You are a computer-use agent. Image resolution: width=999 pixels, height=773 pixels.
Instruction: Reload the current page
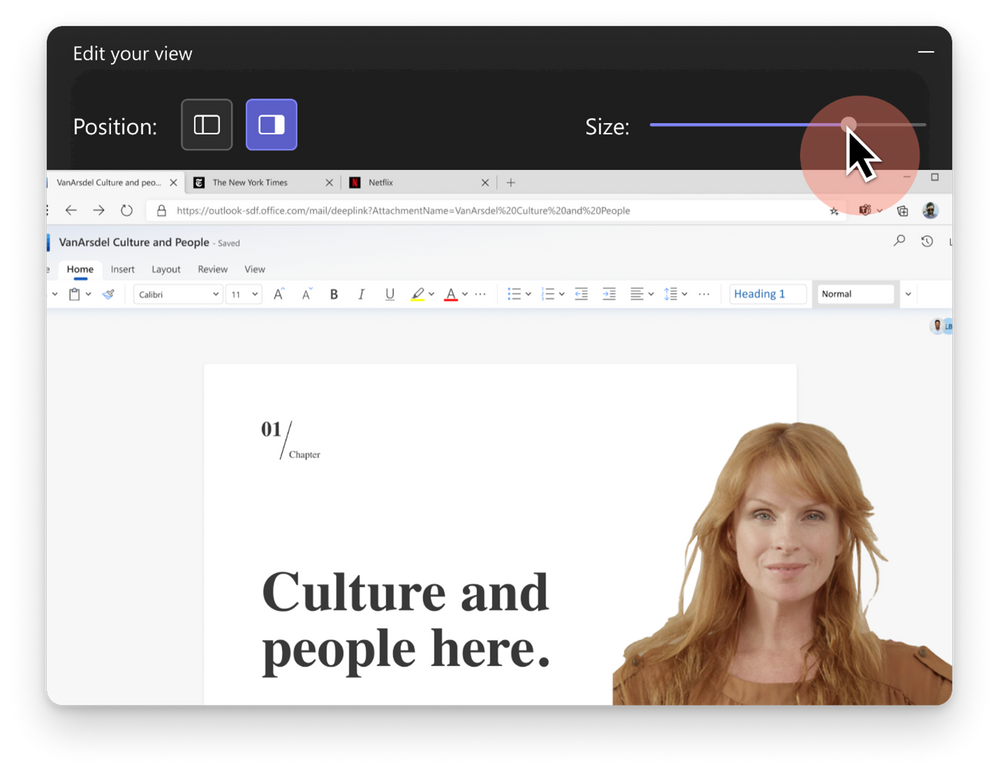tap(127, 210)
